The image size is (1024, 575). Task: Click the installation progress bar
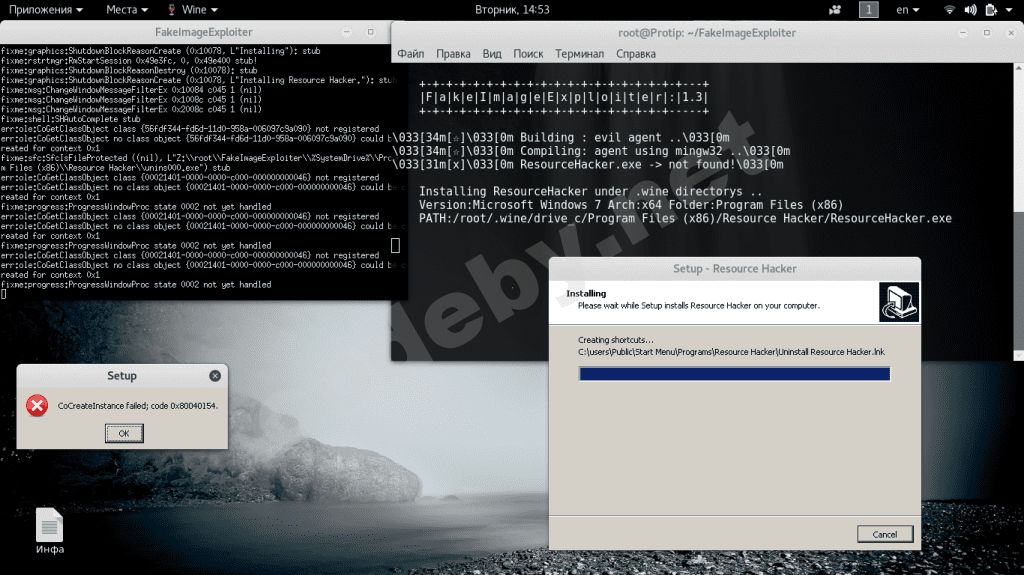coord(734,374)
